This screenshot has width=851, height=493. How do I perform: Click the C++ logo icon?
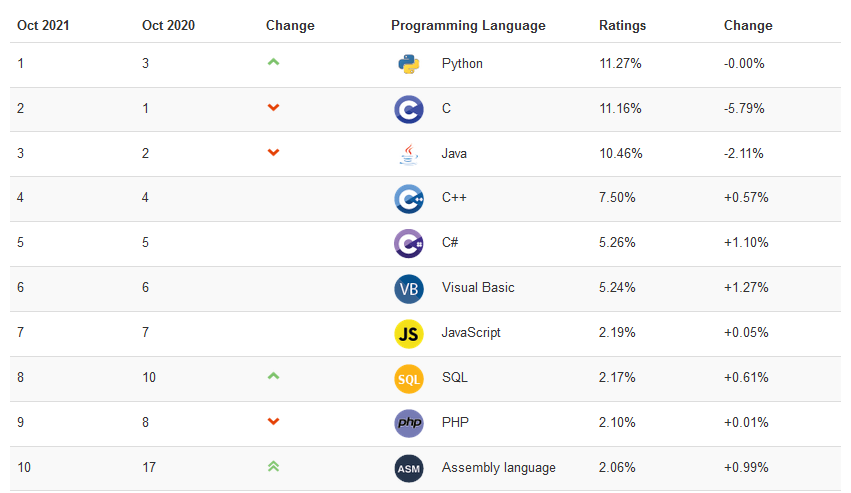[409, 199]
